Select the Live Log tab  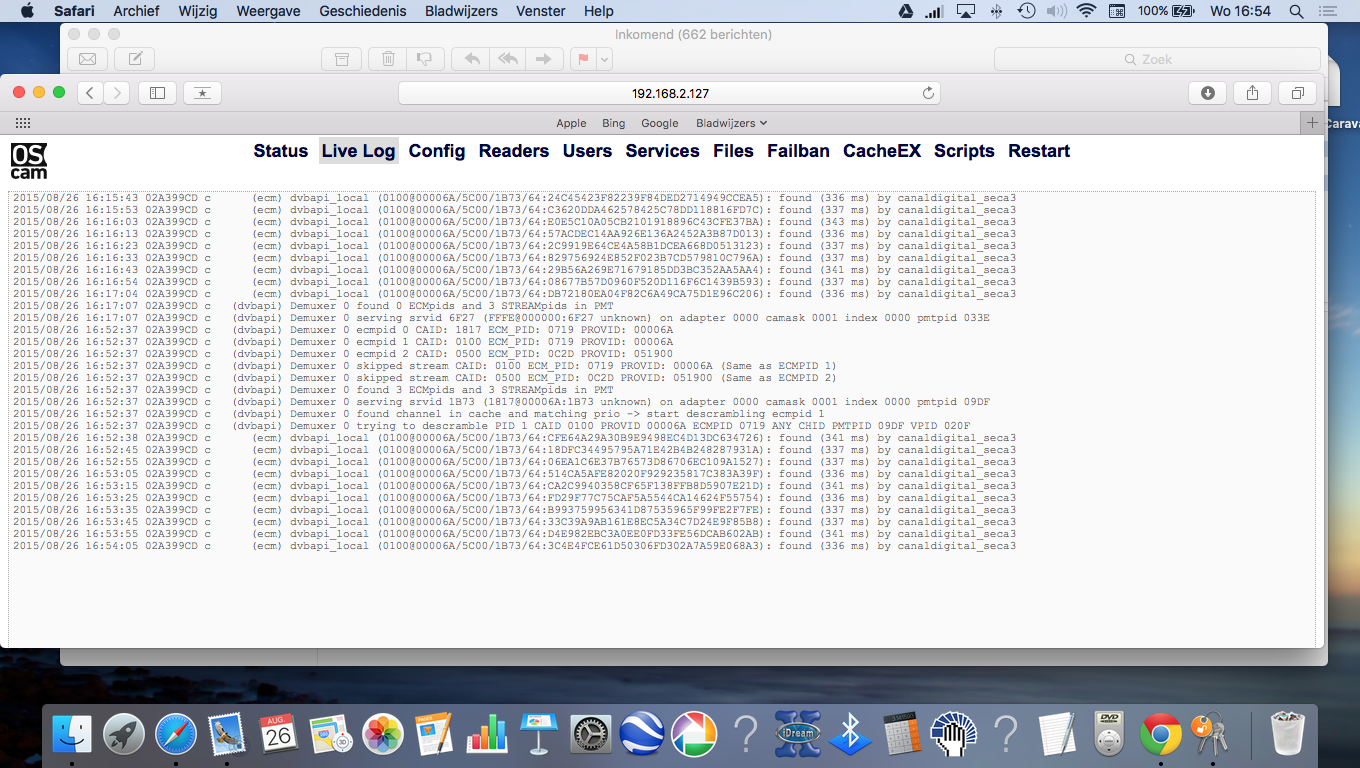359,151
